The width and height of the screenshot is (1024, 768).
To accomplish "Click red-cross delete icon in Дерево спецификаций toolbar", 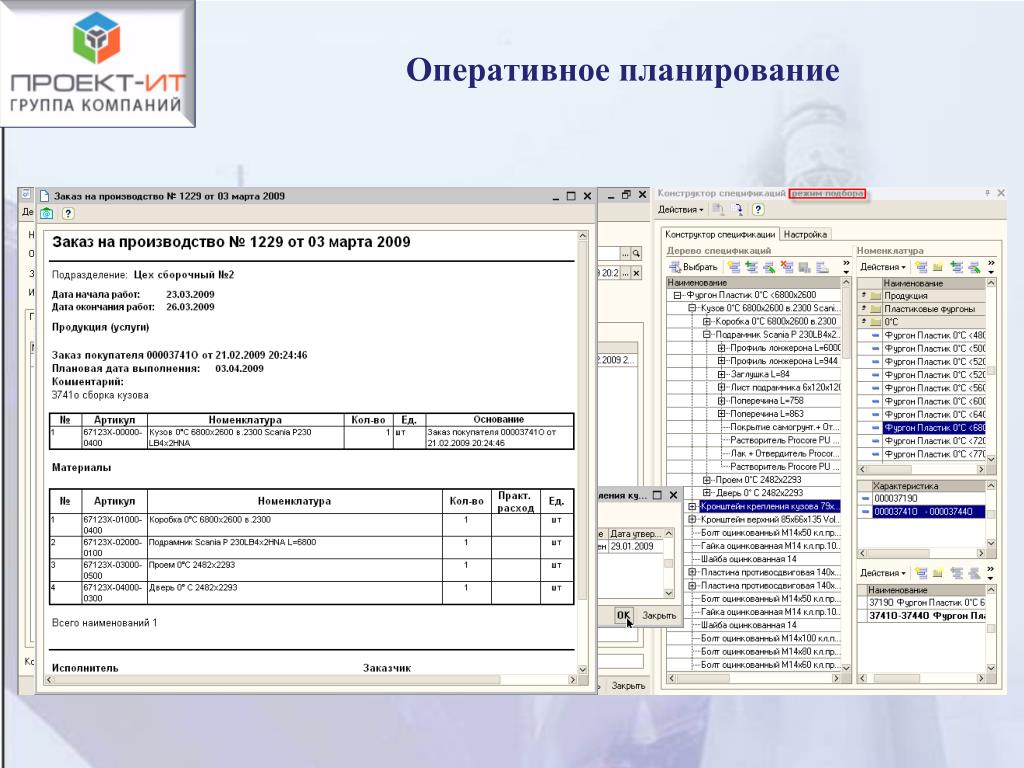I will [x=787, y=267].
